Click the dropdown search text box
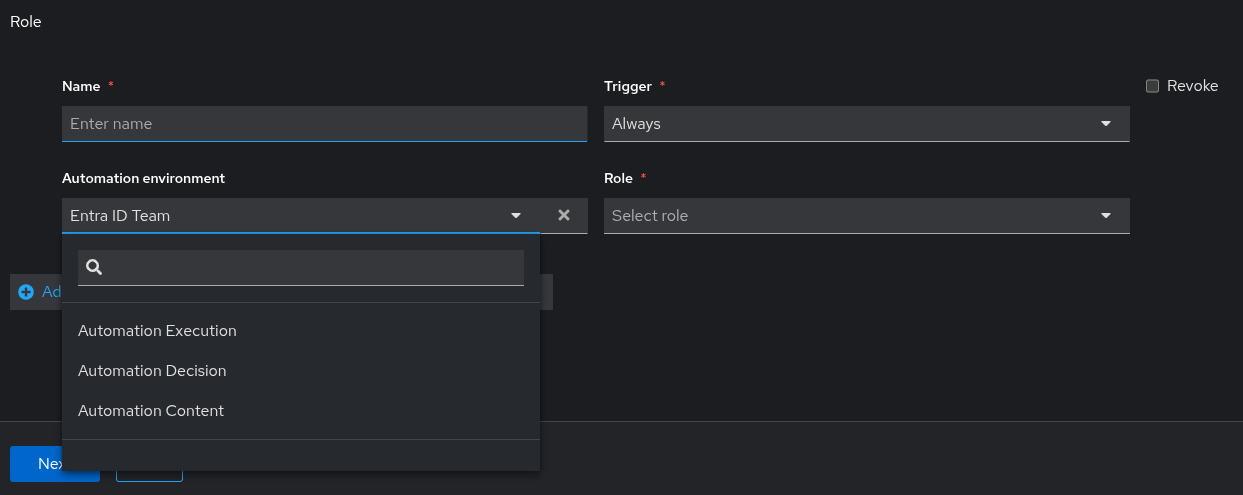 click(x=314, y=267)
